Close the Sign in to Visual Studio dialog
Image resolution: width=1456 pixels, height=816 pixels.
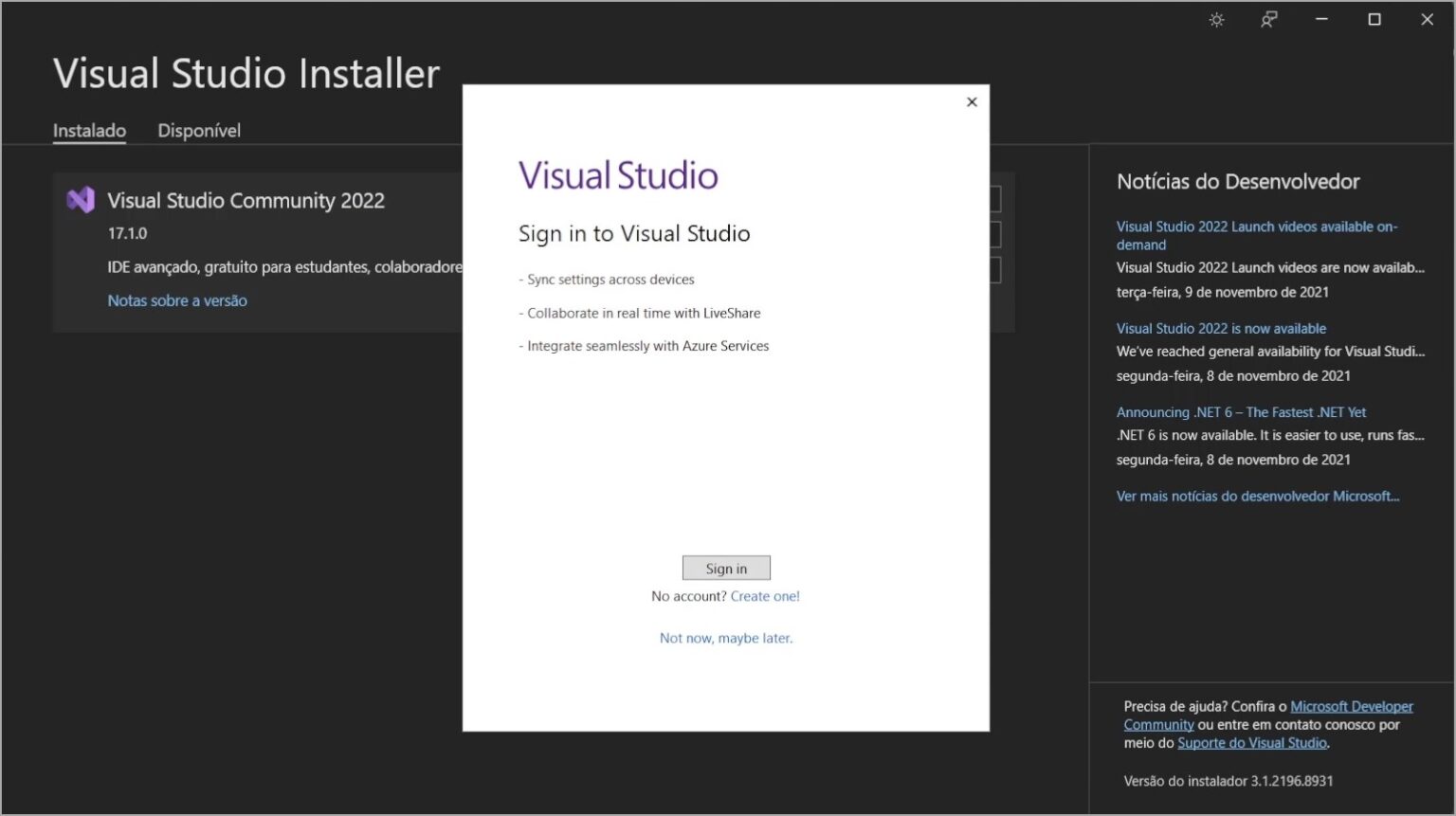tap(971, 101)
